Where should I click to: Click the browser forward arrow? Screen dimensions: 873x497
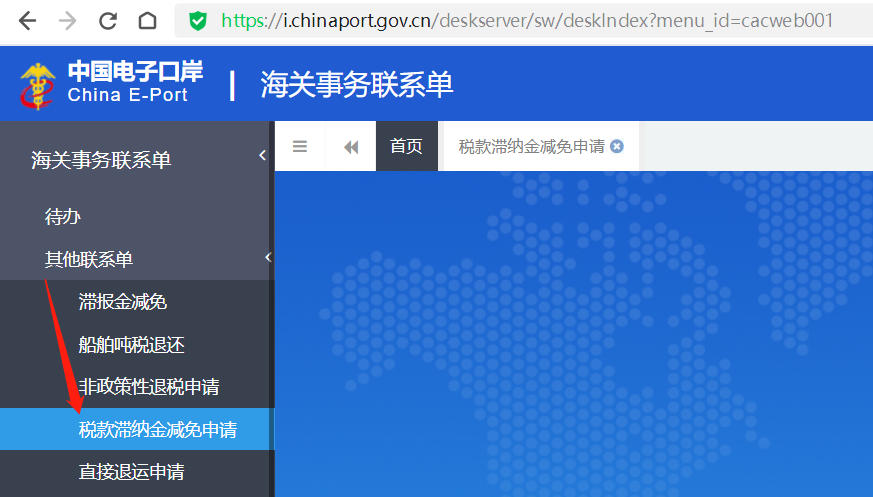point(67,21)
